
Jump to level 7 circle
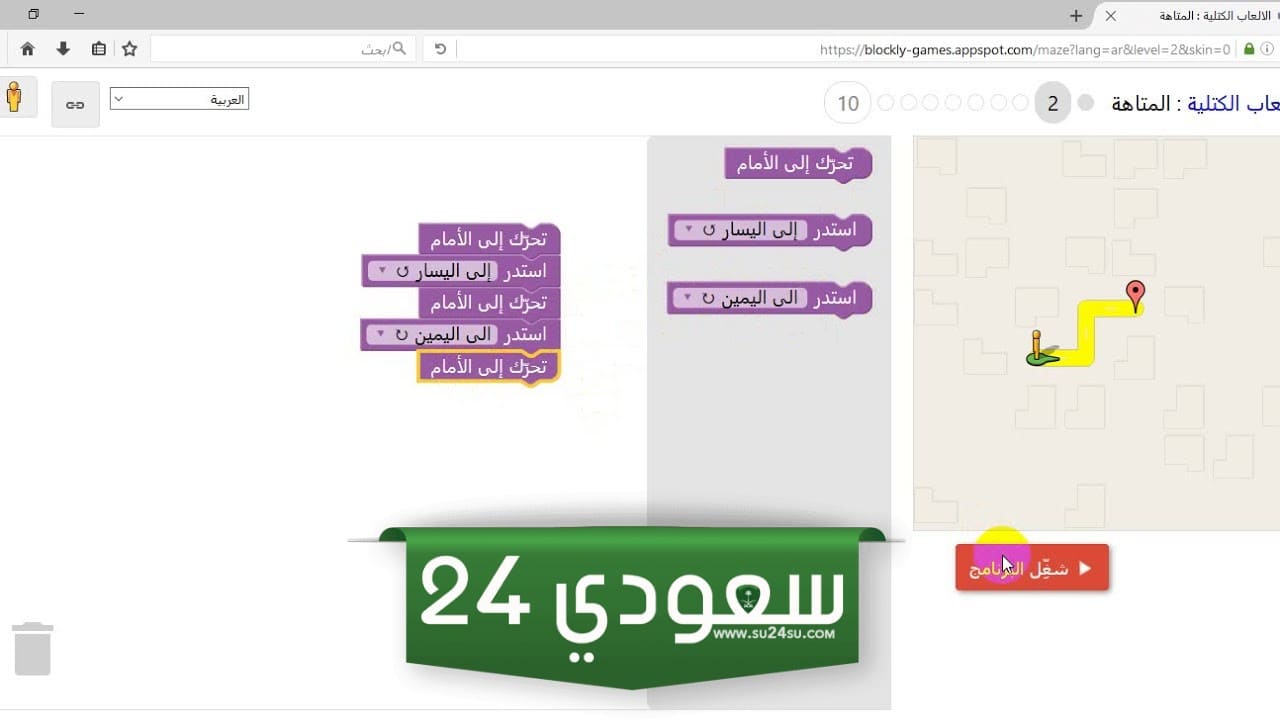(931, 103)
